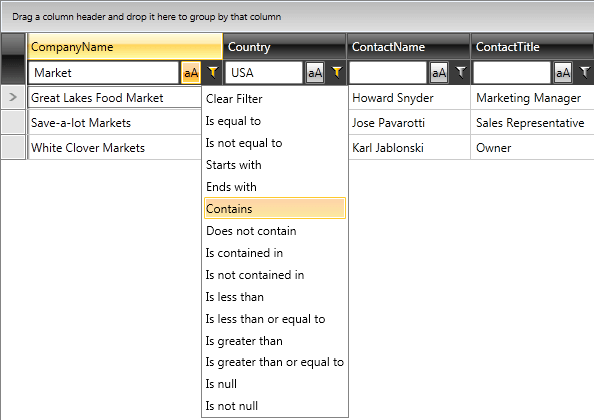
Task: Focus the empty ContactName filter box
Action: (x=388, y=72)
